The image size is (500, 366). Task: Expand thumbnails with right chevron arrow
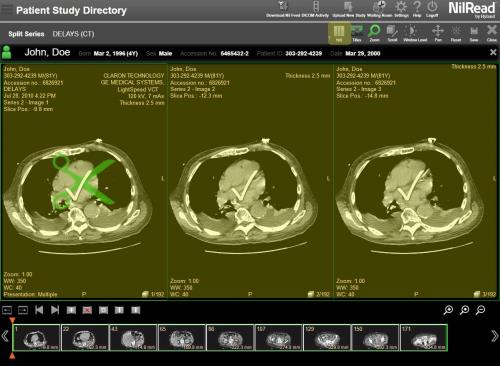click(x=494, y=336)
